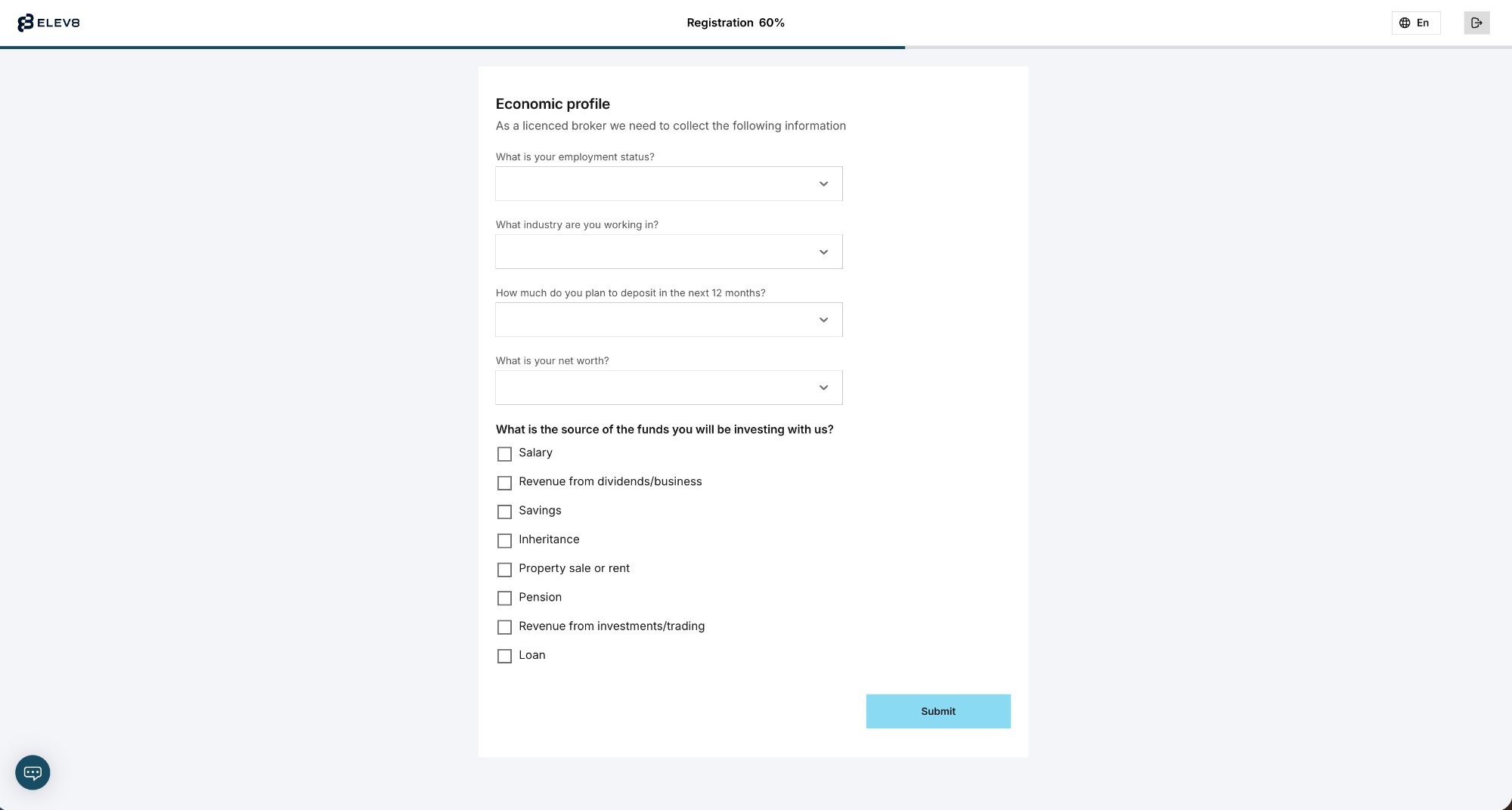Viewport: 1512px width, 810px height.
Task: Click the ELEV8 logo in the header
Action: coord(48,23)
